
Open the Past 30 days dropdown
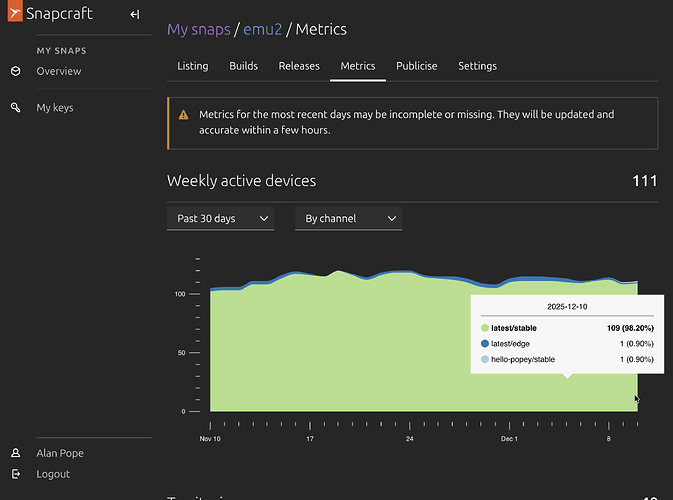pyautogui.click(x=221, y=218)
